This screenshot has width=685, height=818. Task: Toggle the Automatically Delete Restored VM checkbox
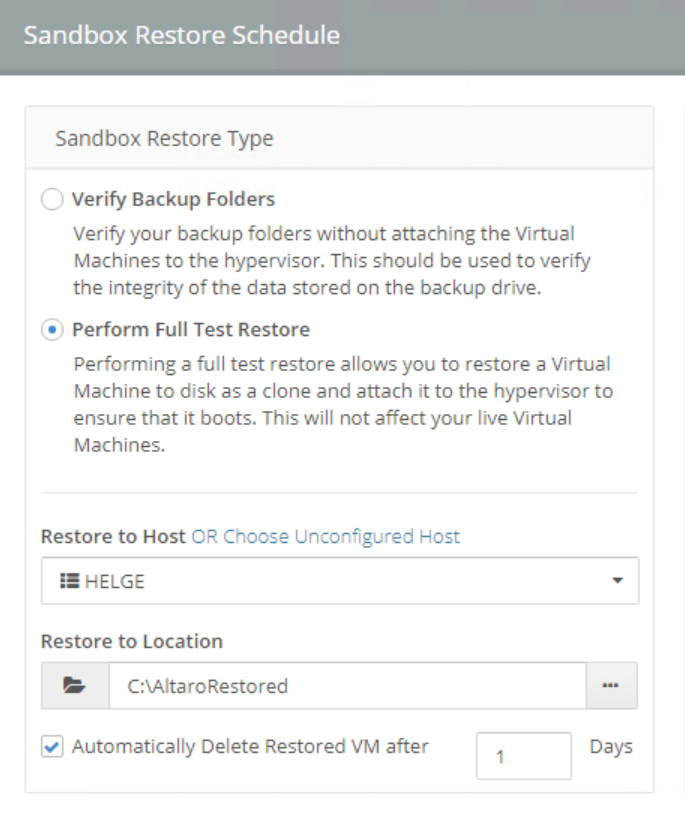[x=52, y=746]
